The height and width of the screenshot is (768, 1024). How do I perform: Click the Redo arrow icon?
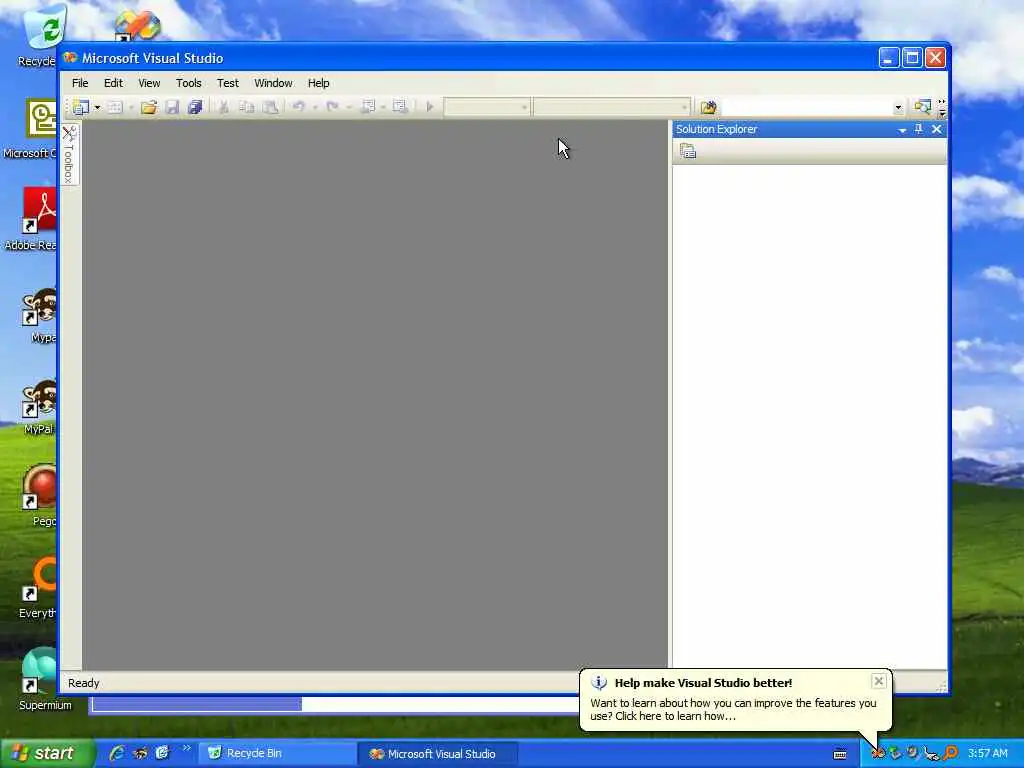(x=332, y=106)
